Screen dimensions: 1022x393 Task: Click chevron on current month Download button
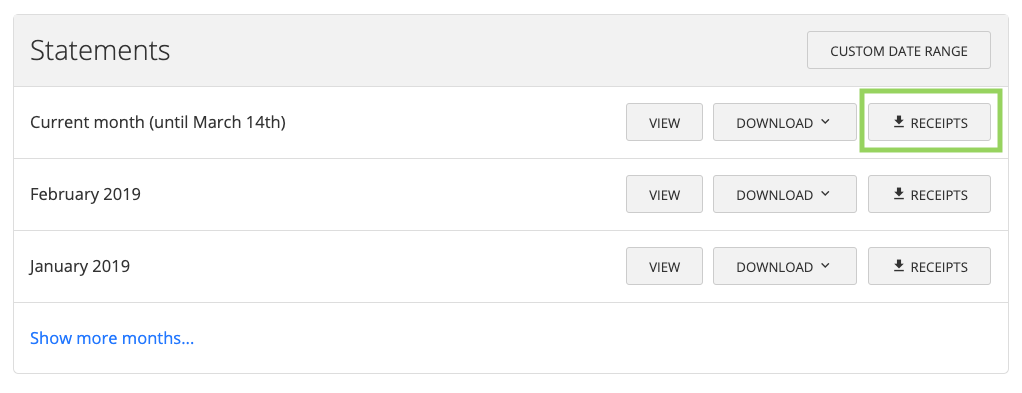(825, 122)
